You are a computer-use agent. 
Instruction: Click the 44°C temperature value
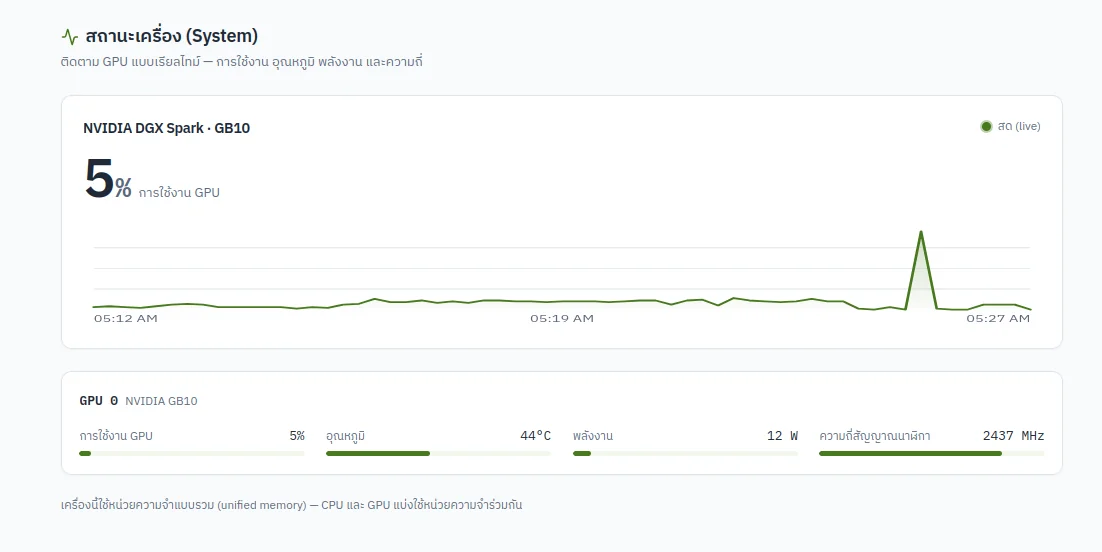(536, 436)
